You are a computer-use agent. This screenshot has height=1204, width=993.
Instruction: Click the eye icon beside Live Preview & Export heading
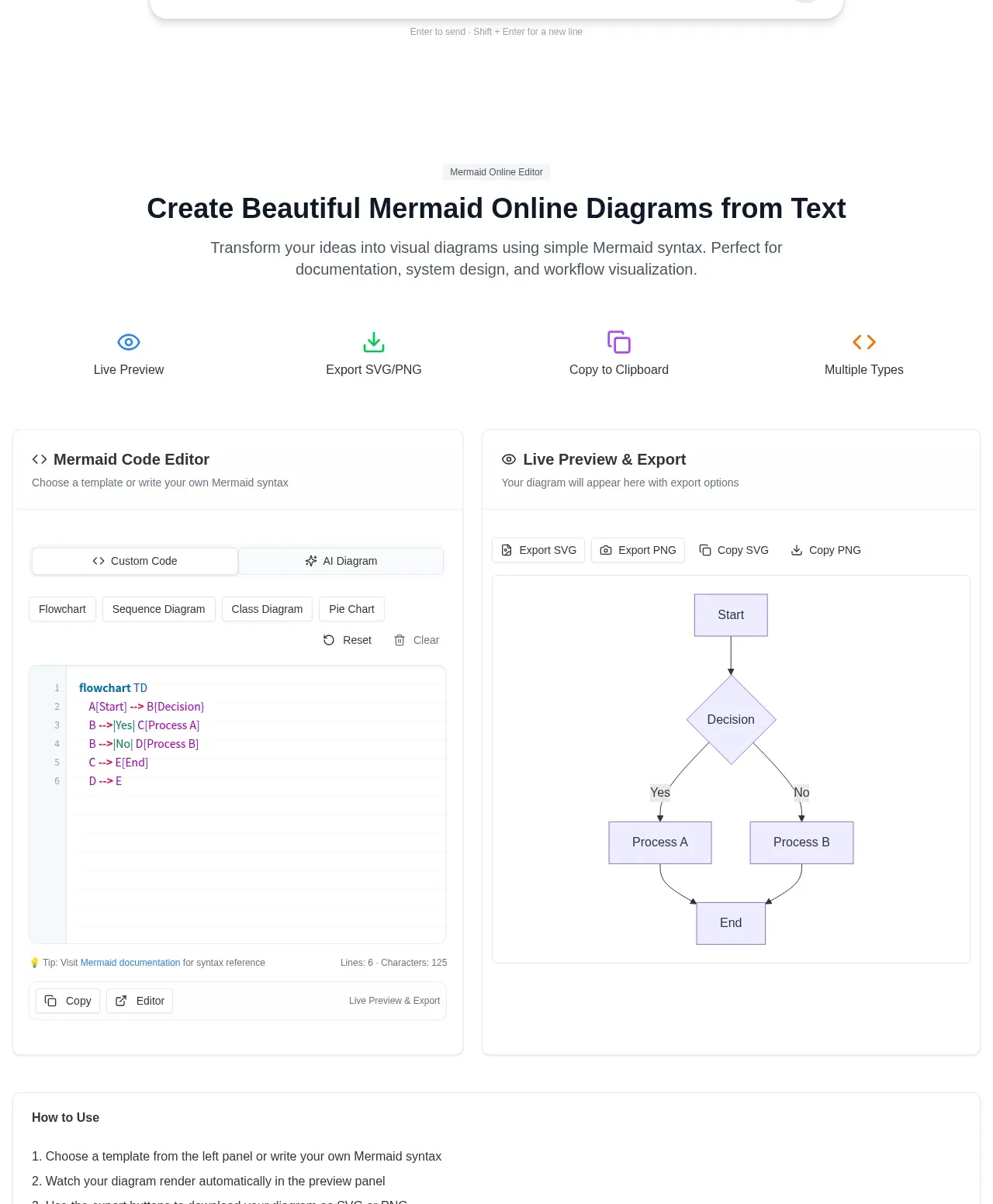[x=509, y=459]
